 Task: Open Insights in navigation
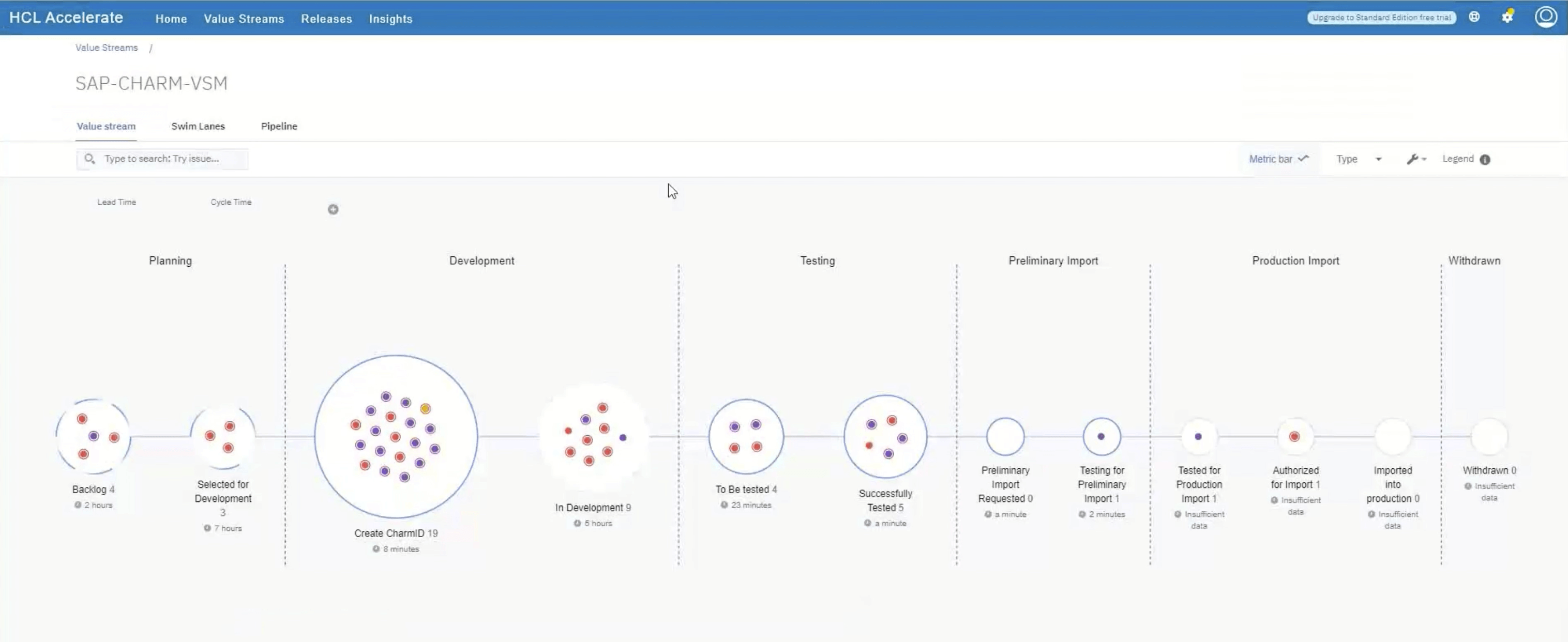tap(391, 19)
